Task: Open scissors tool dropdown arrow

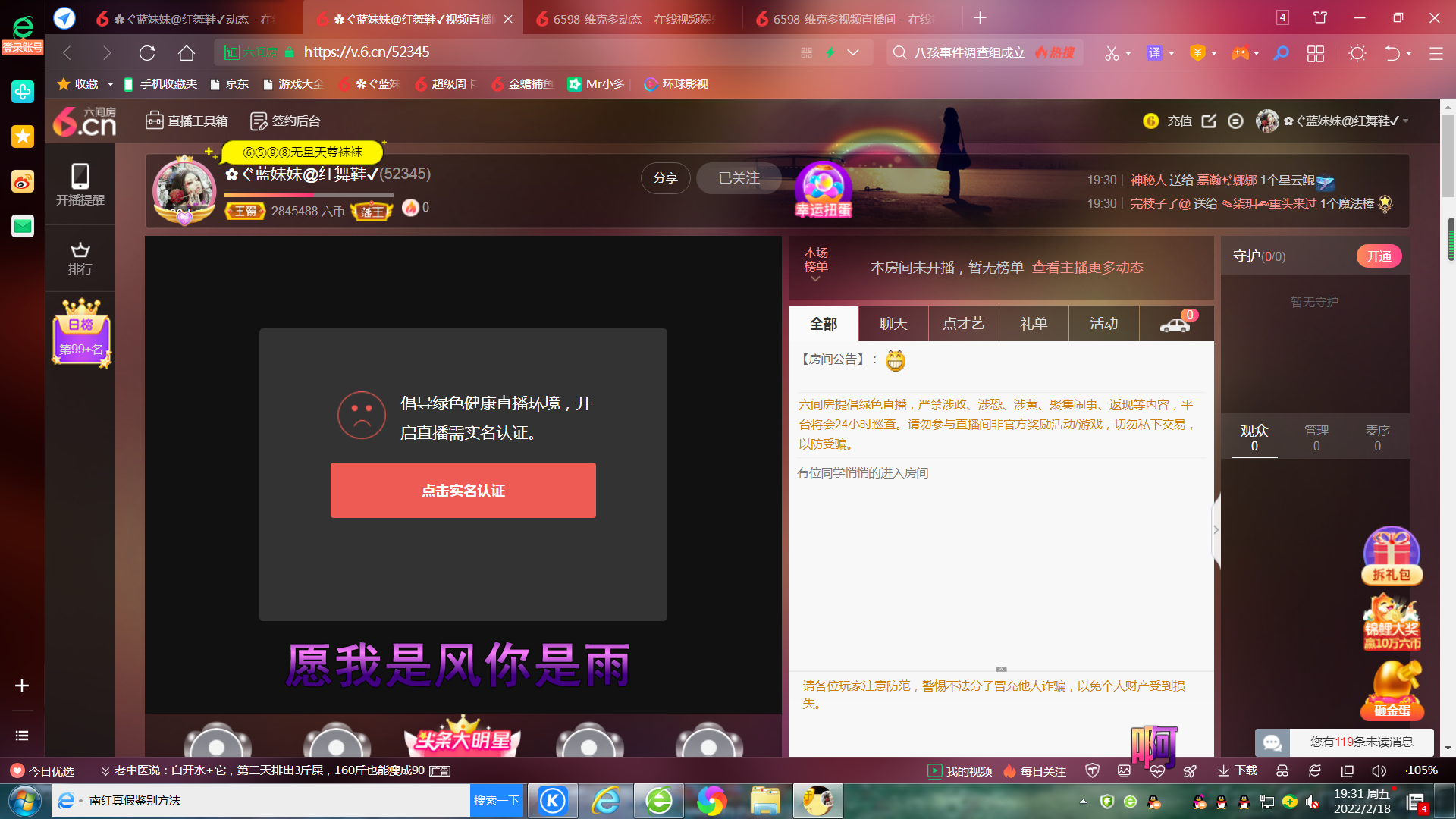Action: [x=1128, y=53]
